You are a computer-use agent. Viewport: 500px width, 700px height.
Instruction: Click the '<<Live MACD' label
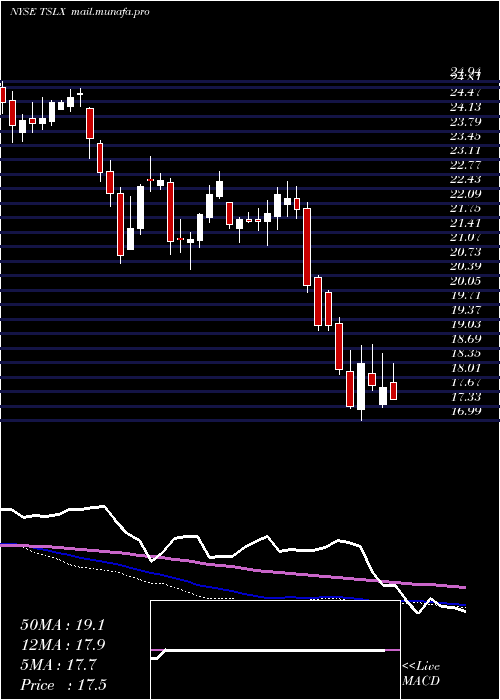[421, 674]
